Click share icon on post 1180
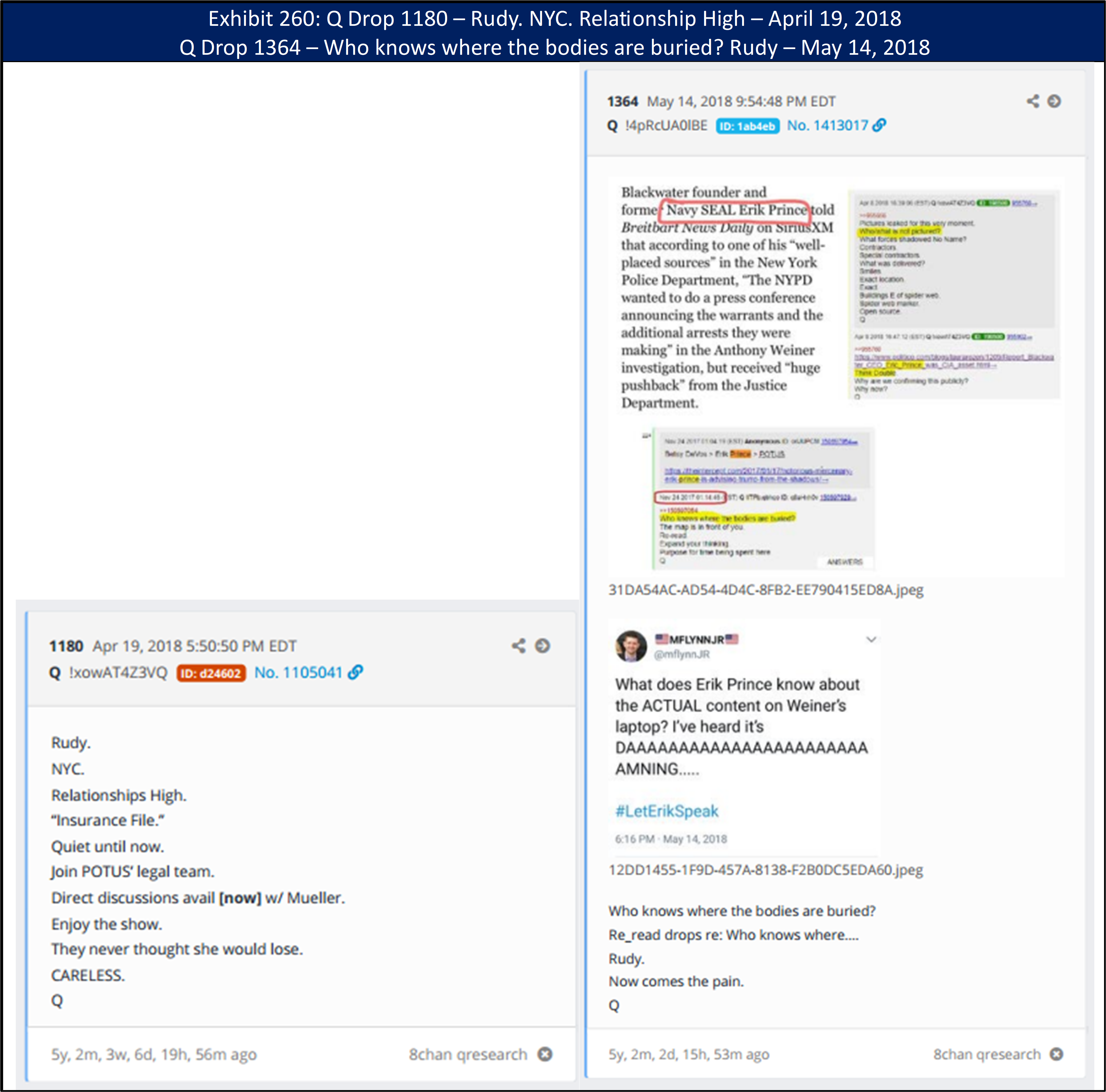This screenshot has width=1106, height=1092. [519, 646]
